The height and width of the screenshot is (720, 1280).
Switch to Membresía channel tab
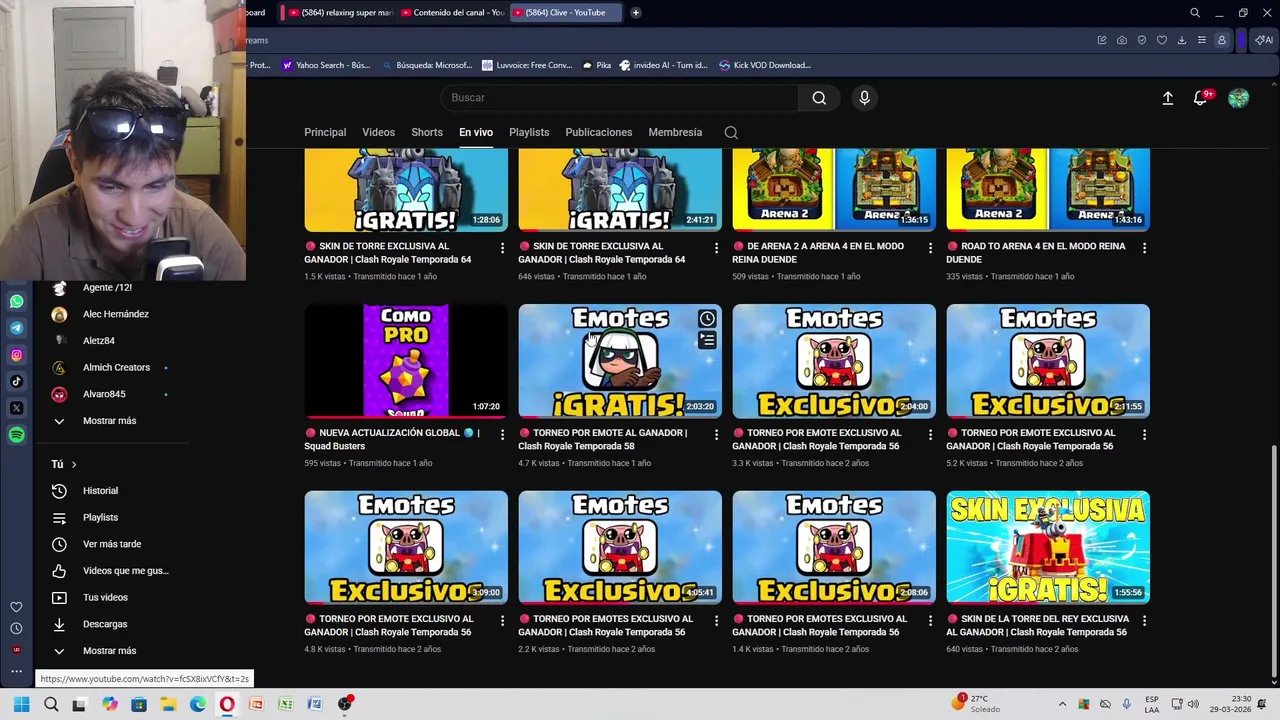click(675, 132)
